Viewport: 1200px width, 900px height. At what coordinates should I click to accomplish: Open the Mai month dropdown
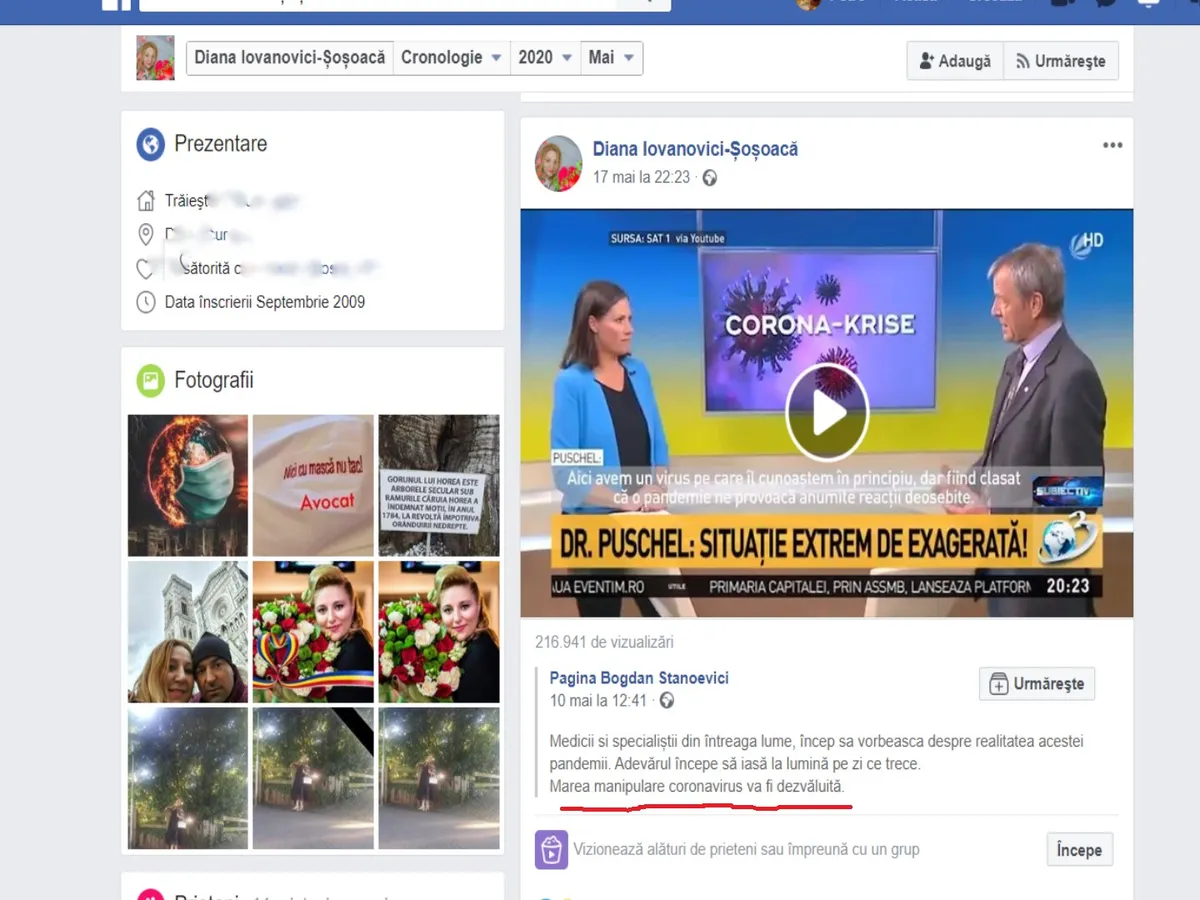pyautogui.click(x=612, y=58)
